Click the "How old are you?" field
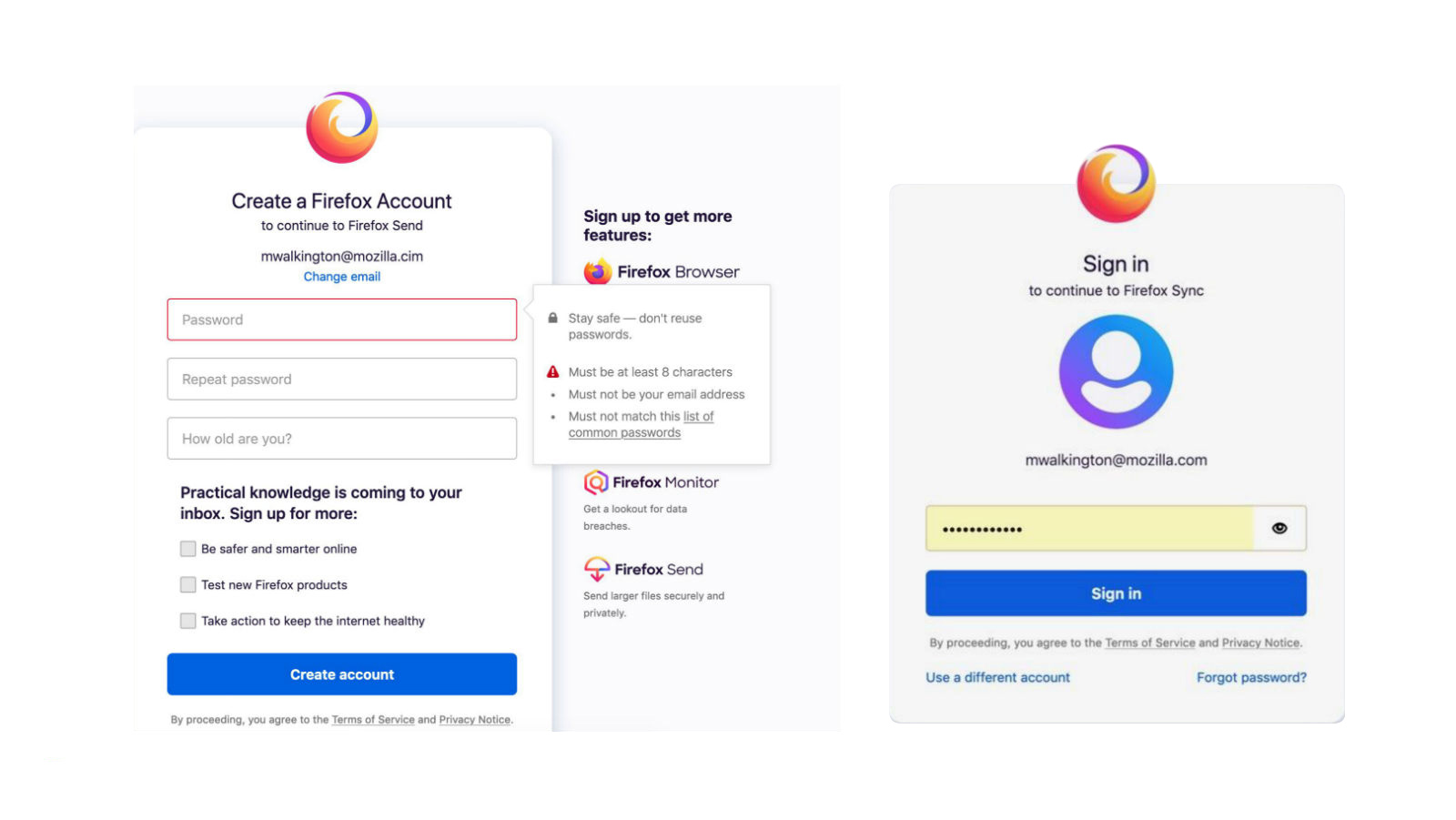 [342, 438]
